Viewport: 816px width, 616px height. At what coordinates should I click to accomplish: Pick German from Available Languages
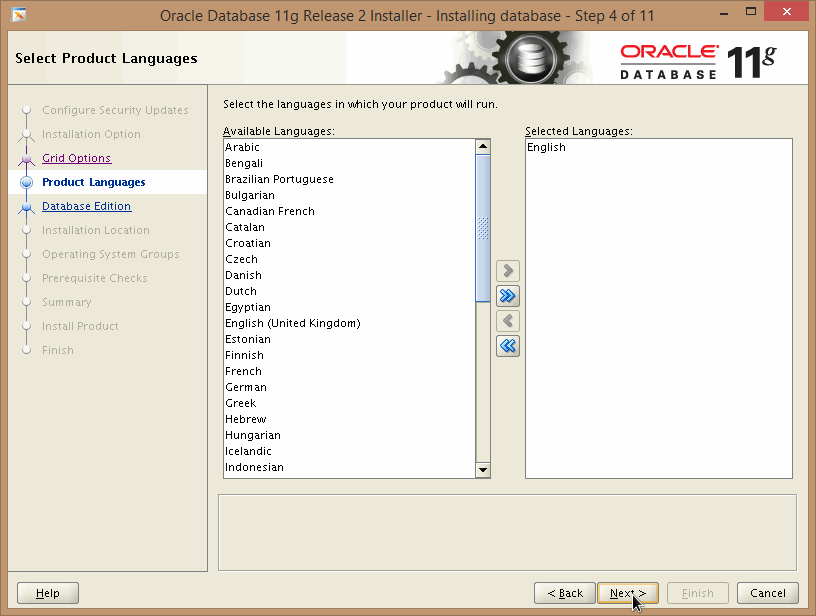(x=246, y=387)
